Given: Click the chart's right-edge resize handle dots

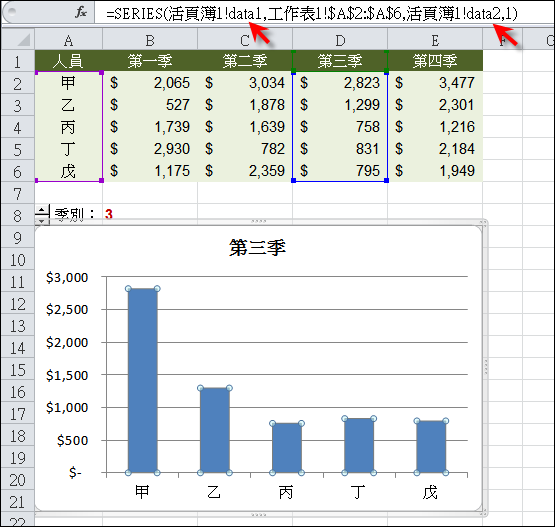Looking at the screenshot, I should point(486,367).
